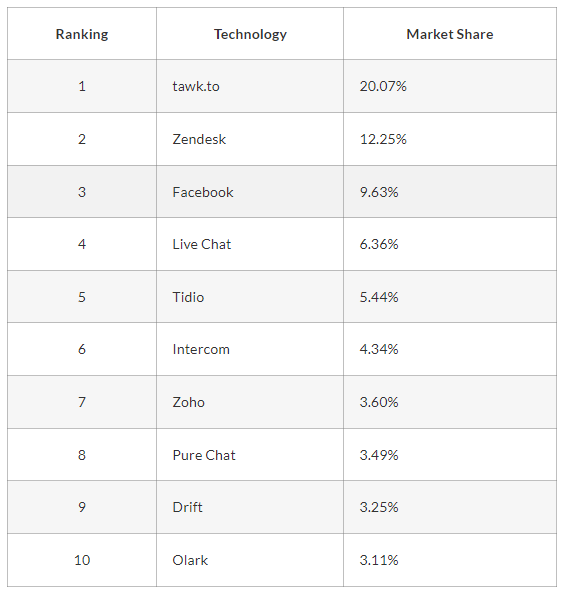
Task: Click the Live Chat table entry
Action: (201, 244)
